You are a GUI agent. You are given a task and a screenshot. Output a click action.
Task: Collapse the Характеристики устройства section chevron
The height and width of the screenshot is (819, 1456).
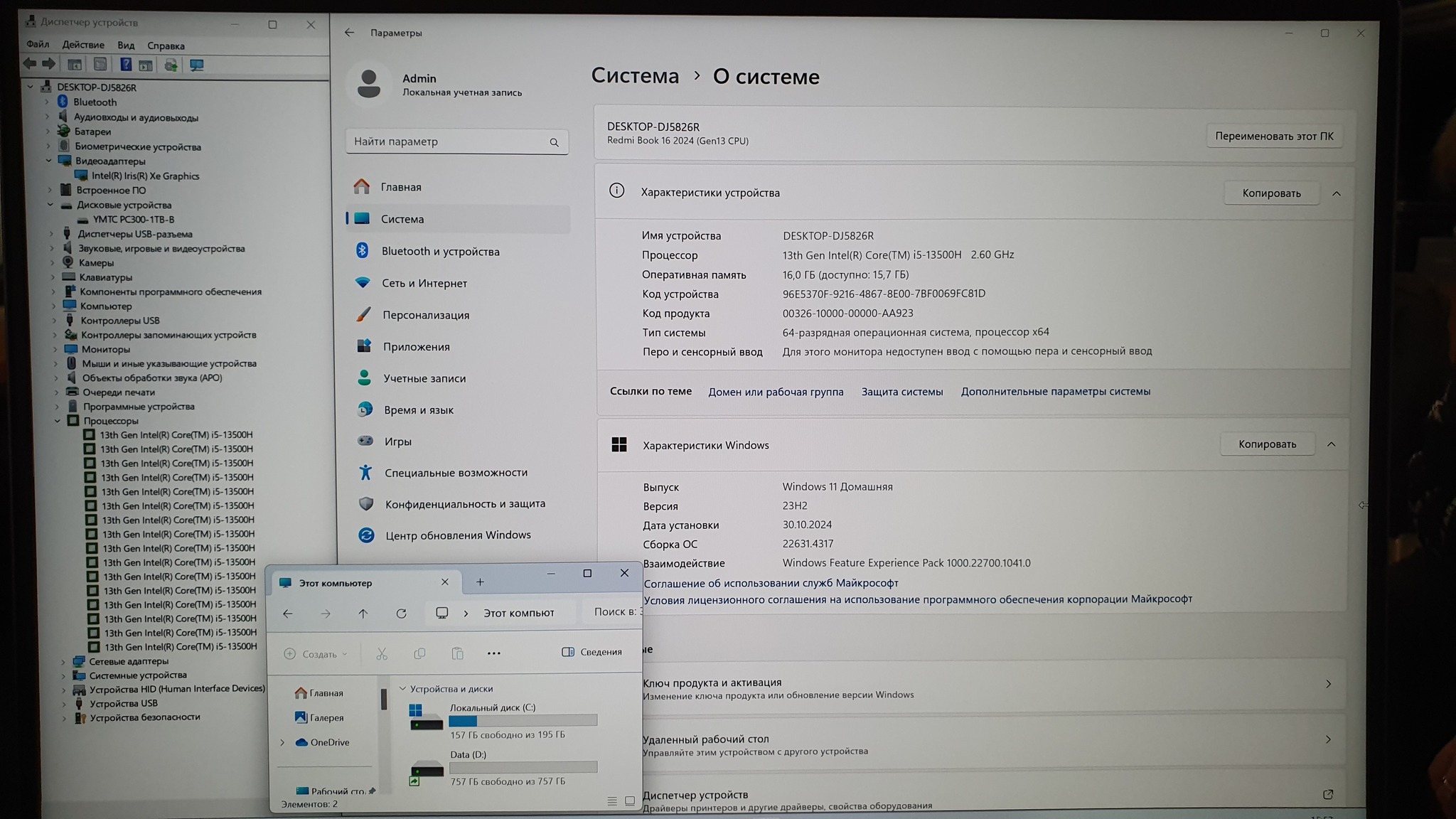(x=1336, y=193)
